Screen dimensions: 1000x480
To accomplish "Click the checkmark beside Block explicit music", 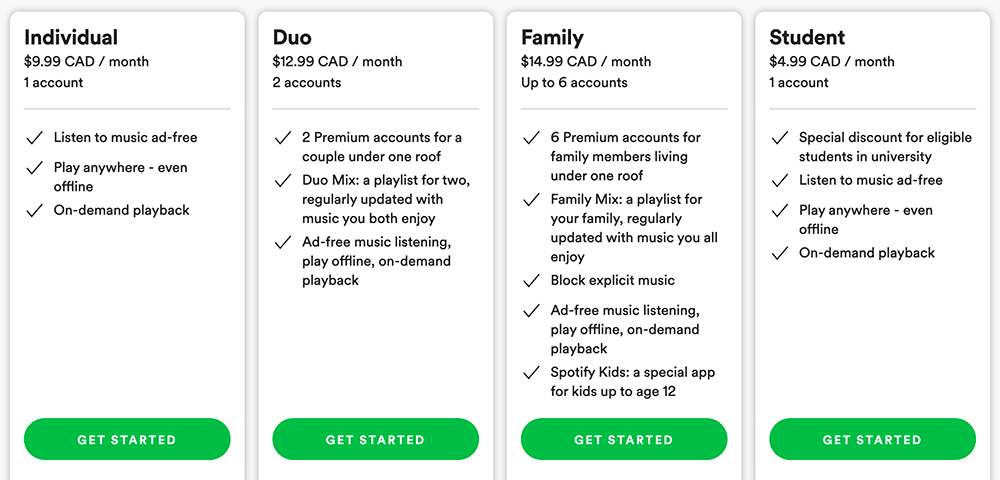I will (531, 281).
